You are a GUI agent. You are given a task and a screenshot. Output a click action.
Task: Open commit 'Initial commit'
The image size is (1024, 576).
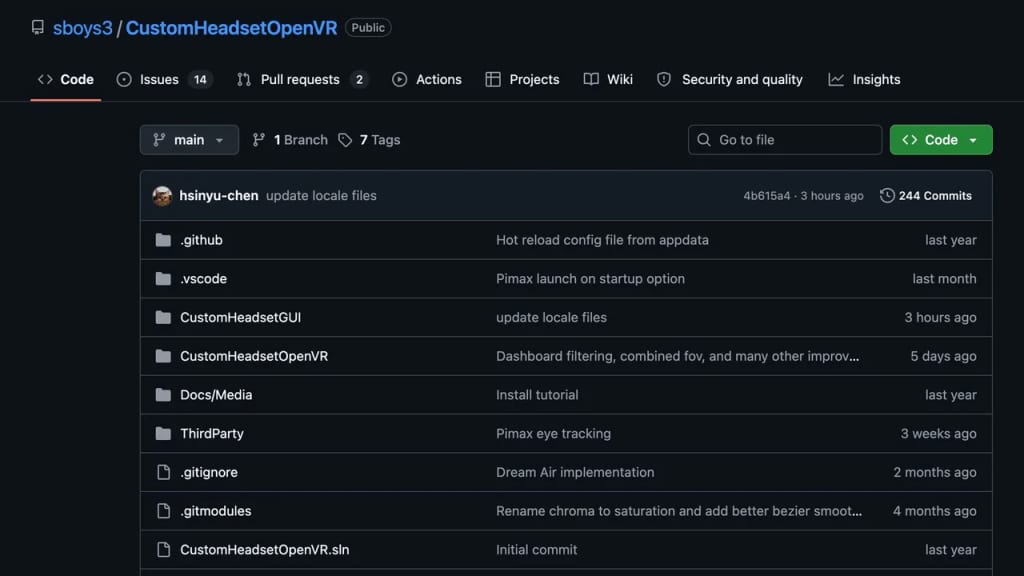tap(536, 550)
